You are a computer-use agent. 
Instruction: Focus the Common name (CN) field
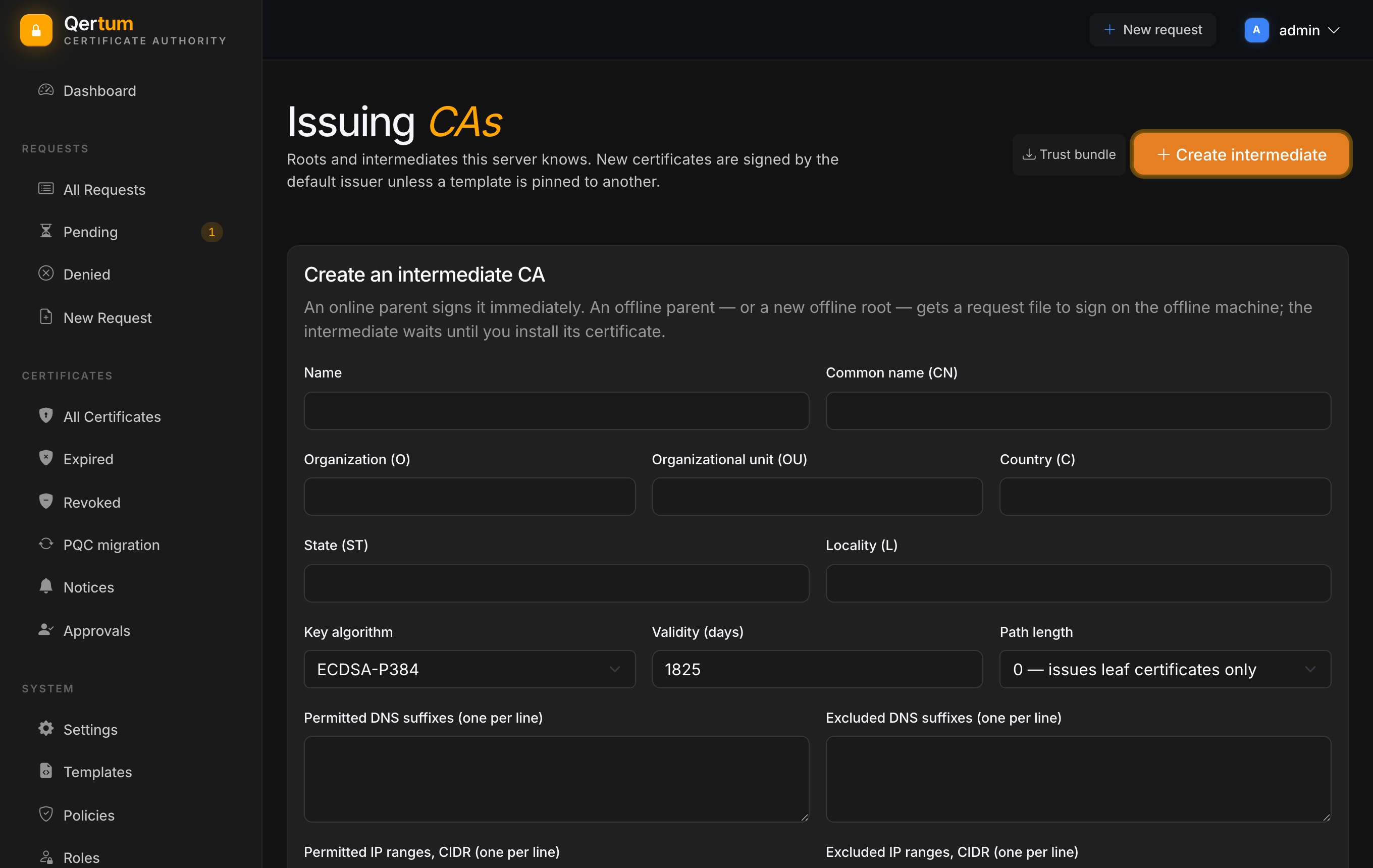click(1078, 410)
